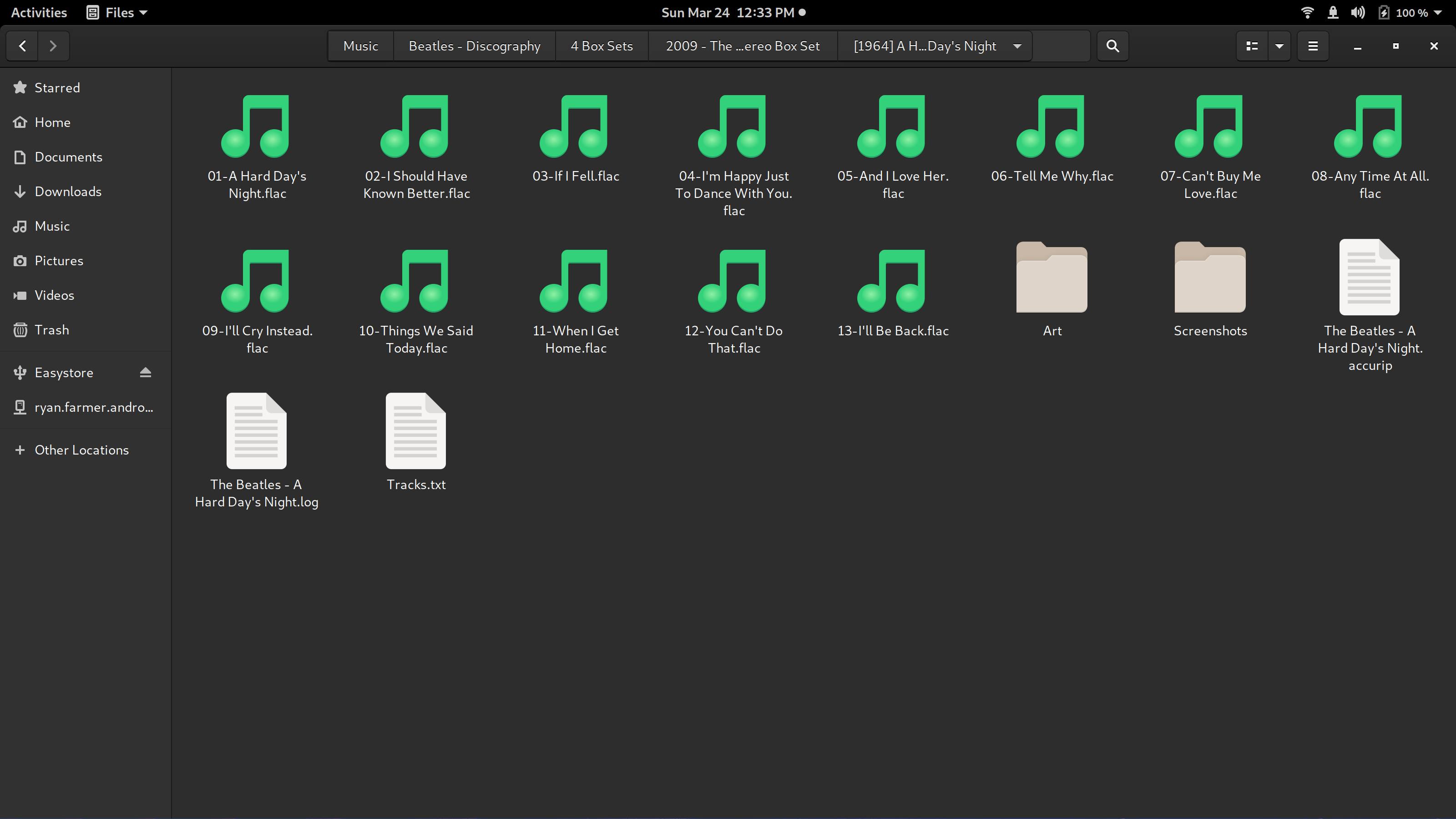Open the Files application menu
The image size is (1456, 819).
[117, 12]
